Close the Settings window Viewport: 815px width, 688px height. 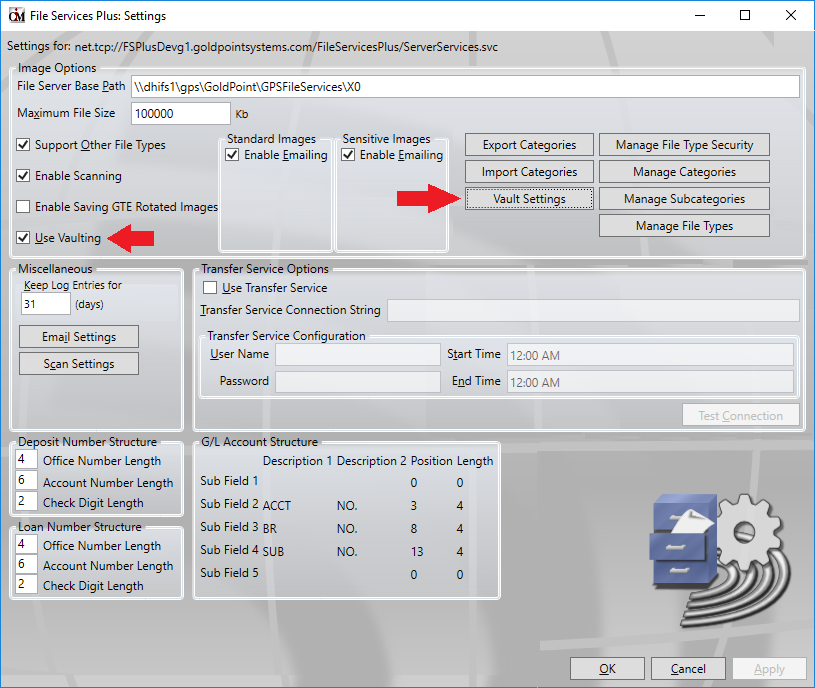click(x=791, y=16)
